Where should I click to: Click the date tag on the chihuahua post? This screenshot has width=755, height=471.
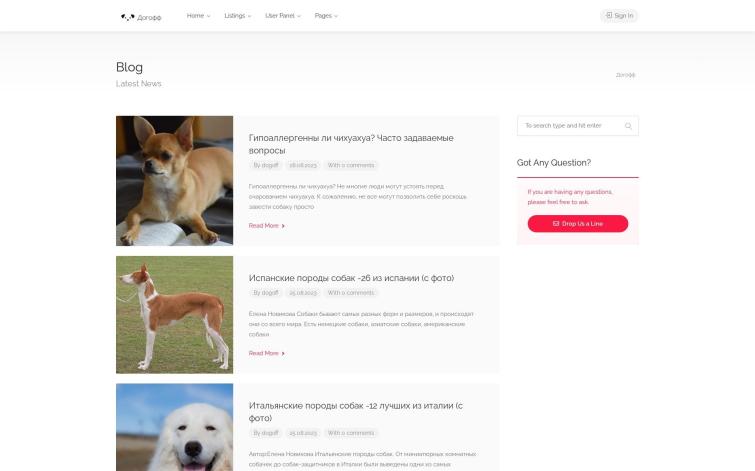(x=303, y=165)
